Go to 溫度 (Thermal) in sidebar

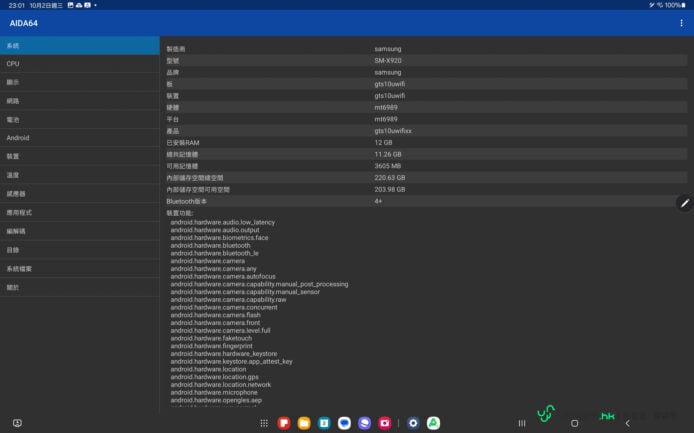[x=80, y=175]
